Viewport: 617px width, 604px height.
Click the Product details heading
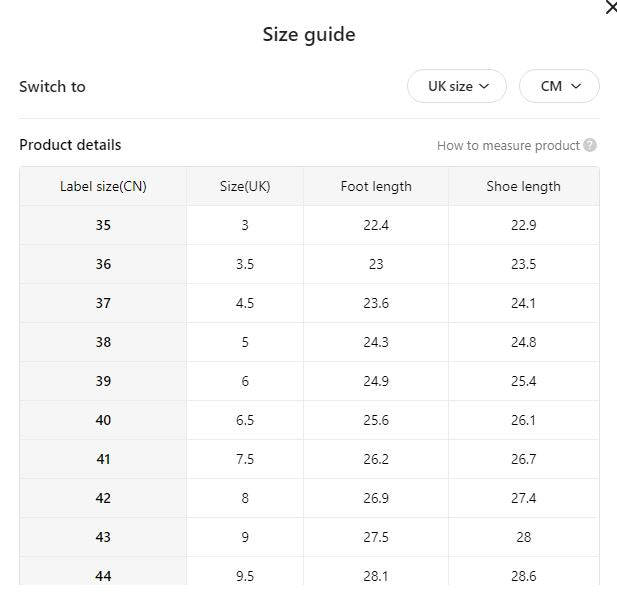click(70, 145)
